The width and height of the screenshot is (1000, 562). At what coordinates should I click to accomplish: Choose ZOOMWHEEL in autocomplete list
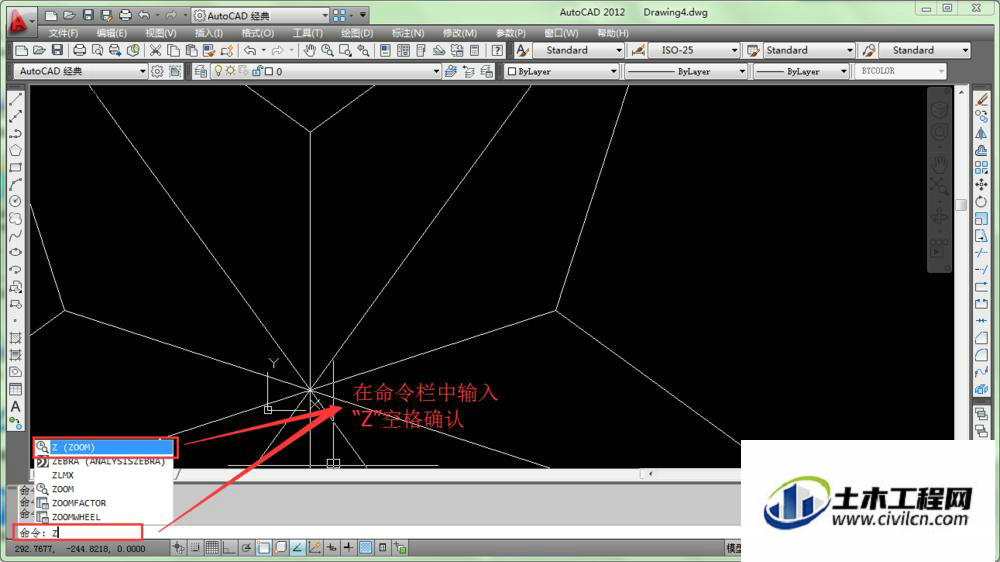[x=103, y=517]
